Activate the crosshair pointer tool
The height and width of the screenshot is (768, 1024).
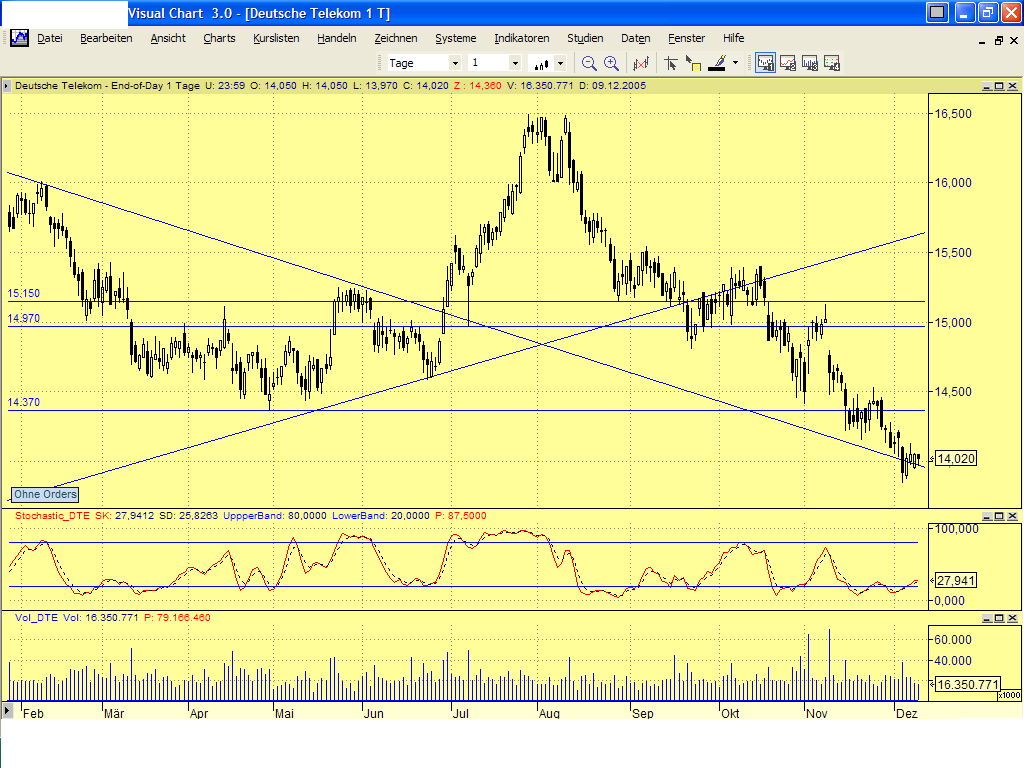coord(672,62)
